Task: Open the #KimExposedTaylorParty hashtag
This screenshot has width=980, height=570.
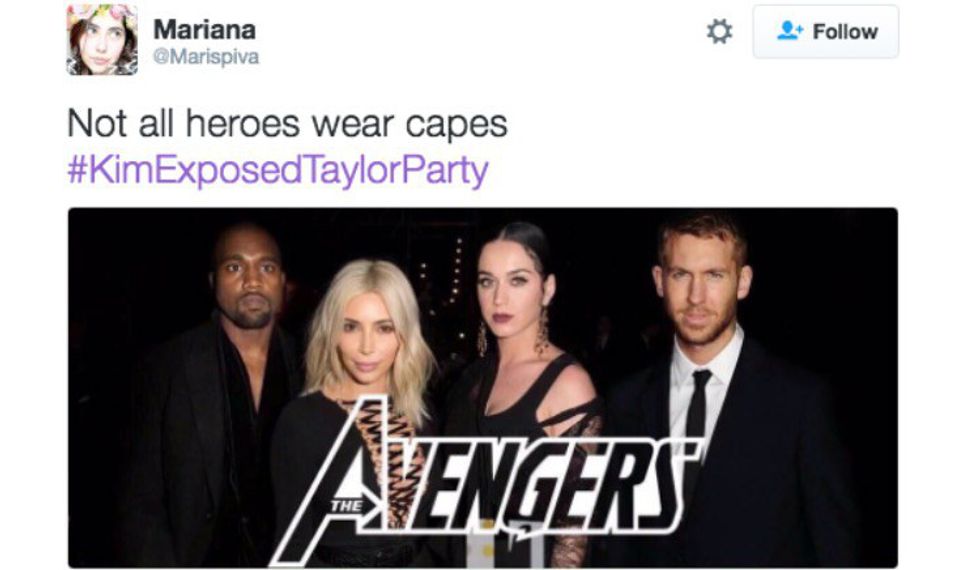Action: (x=278, y=170)
